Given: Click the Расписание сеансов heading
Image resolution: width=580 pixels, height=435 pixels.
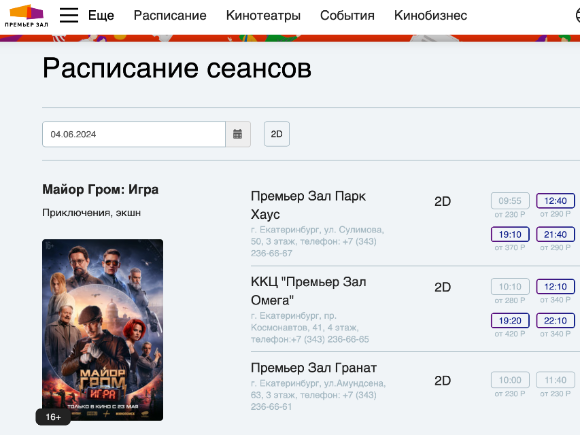Looking at the screenshot, I should click(x=177, y=68).
